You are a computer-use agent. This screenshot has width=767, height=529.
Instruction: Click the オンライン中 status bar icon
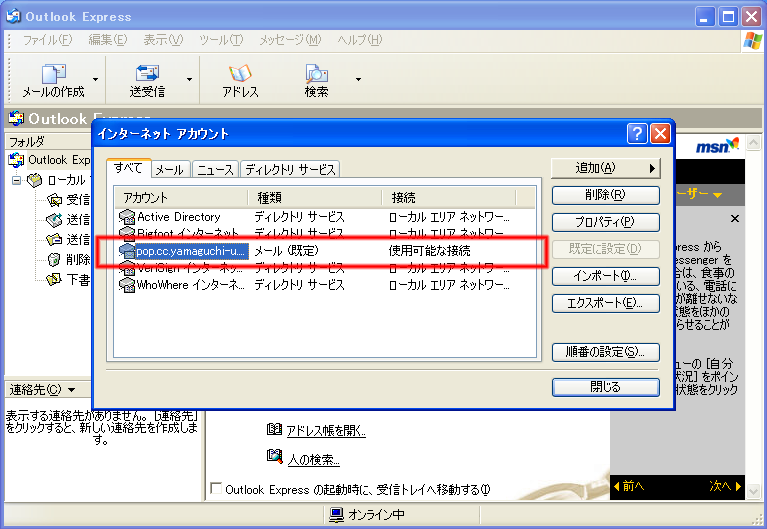[336, 515]
